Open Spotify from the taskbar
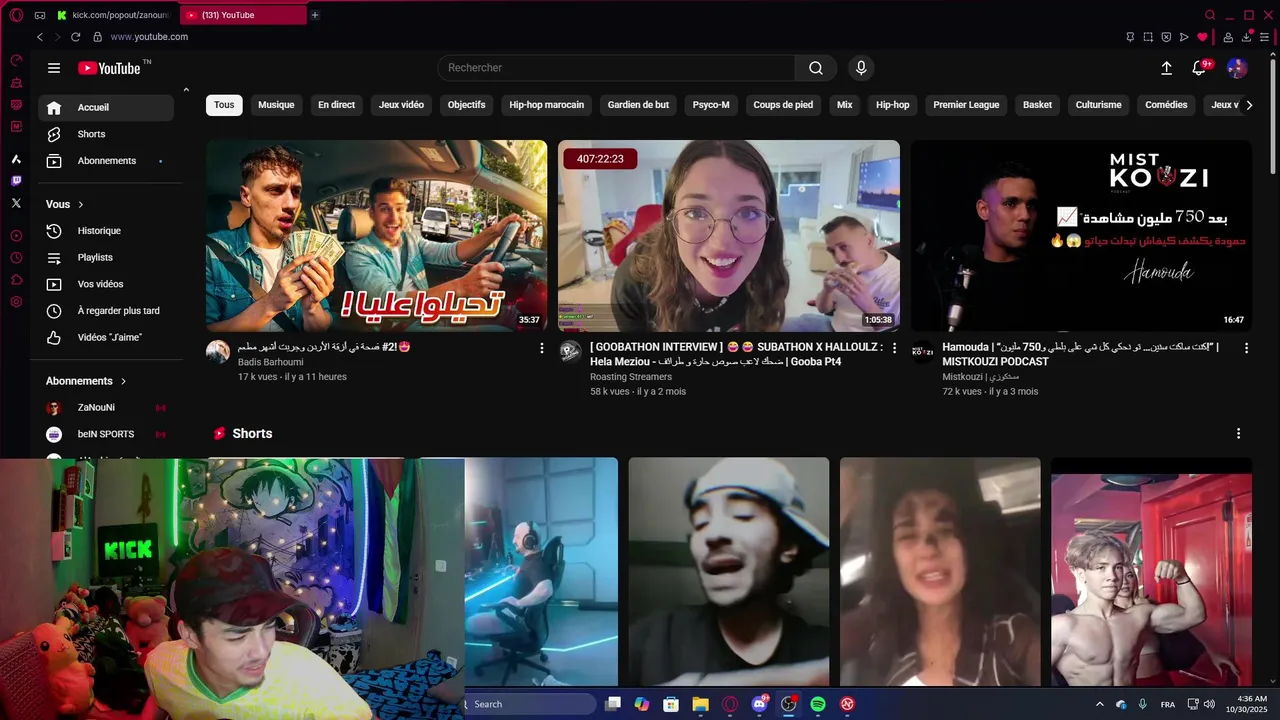Screen dimensions: 1280x720 pos(818,704)
